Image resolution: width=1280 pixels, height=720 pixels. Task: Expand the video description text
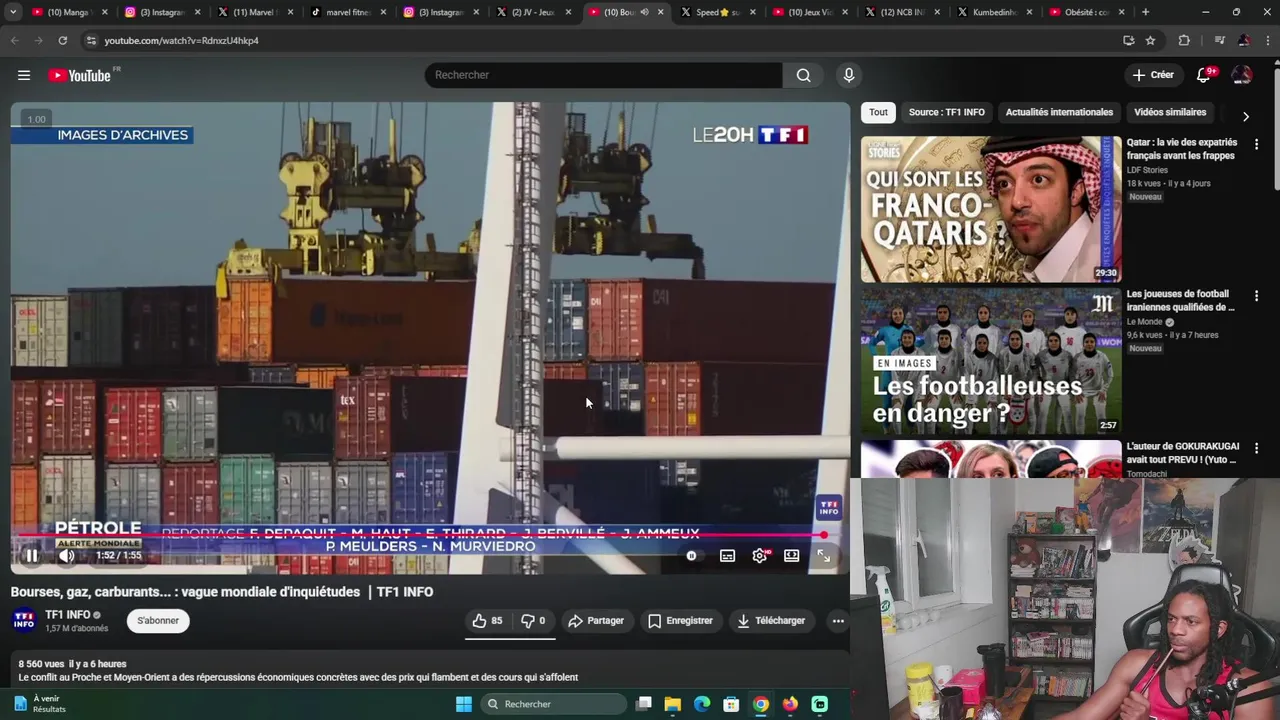(298, 677)
